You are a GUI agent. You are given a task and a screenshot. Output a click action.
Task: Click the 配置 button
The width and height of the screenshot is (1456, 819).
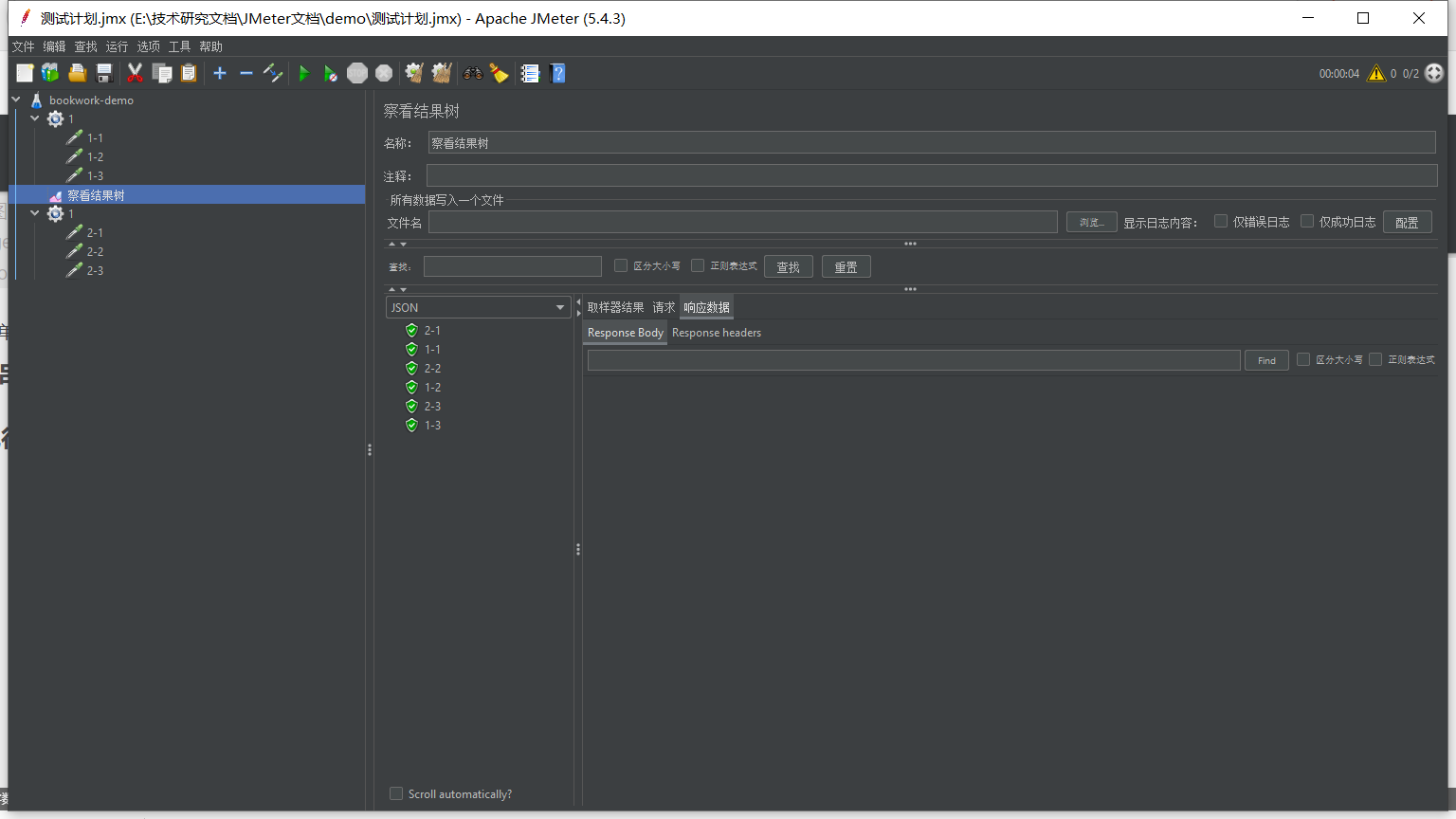point(1407,222)
